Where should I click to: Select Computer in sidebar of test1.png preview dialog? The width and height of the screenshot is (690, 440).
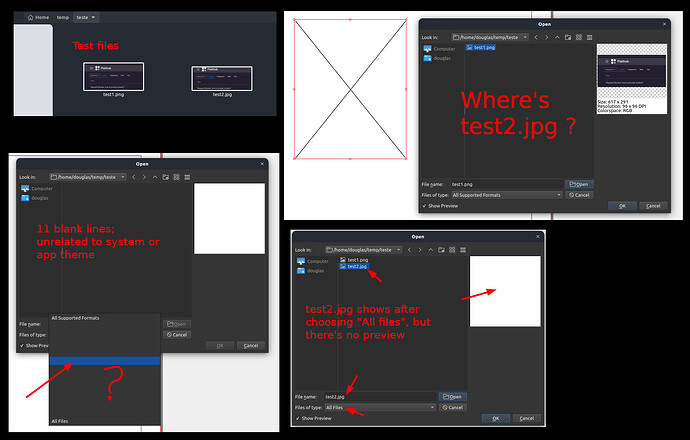(439, 49)
